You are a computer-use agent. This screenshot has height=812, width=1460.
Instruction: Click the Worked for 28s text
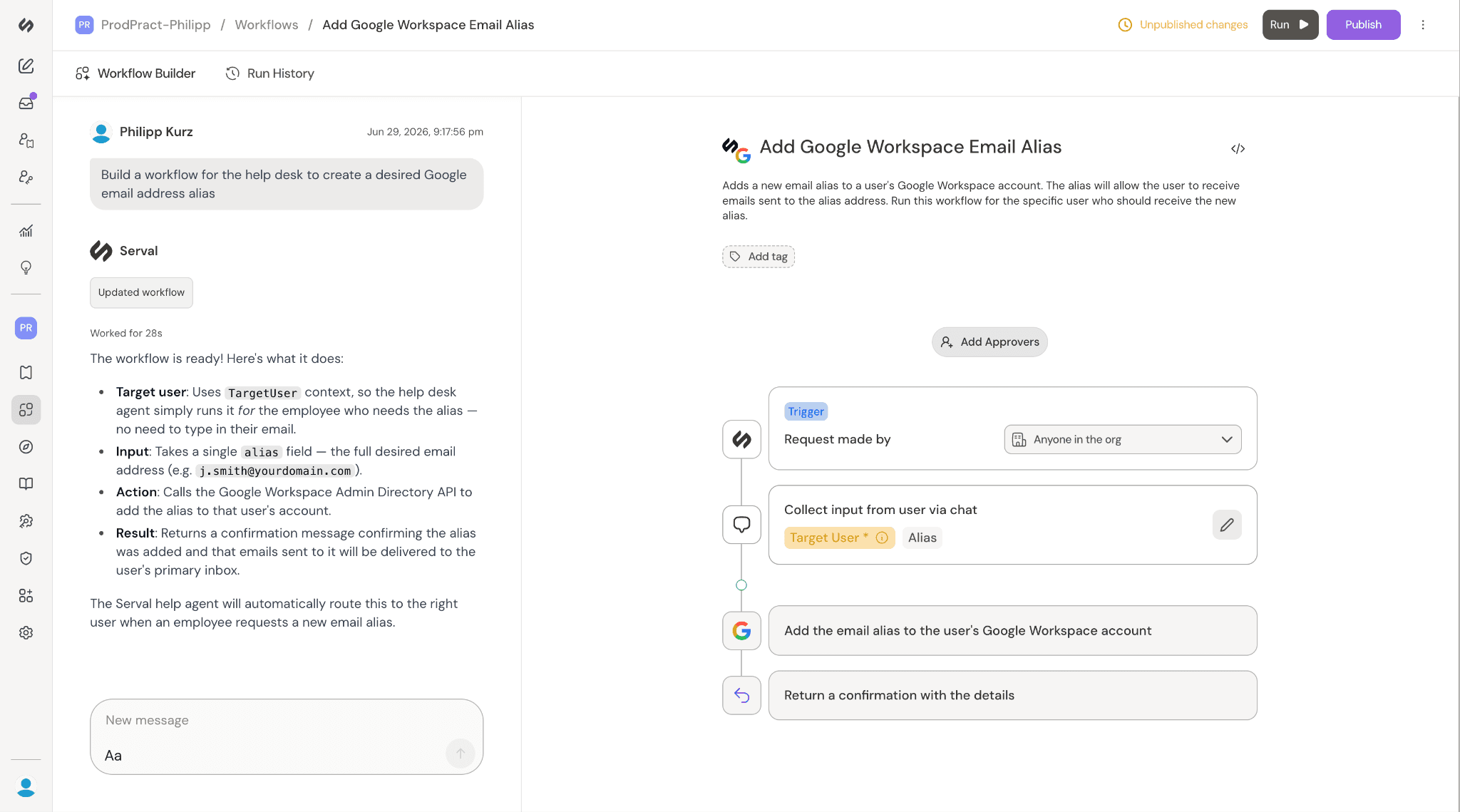pos(126,333)
